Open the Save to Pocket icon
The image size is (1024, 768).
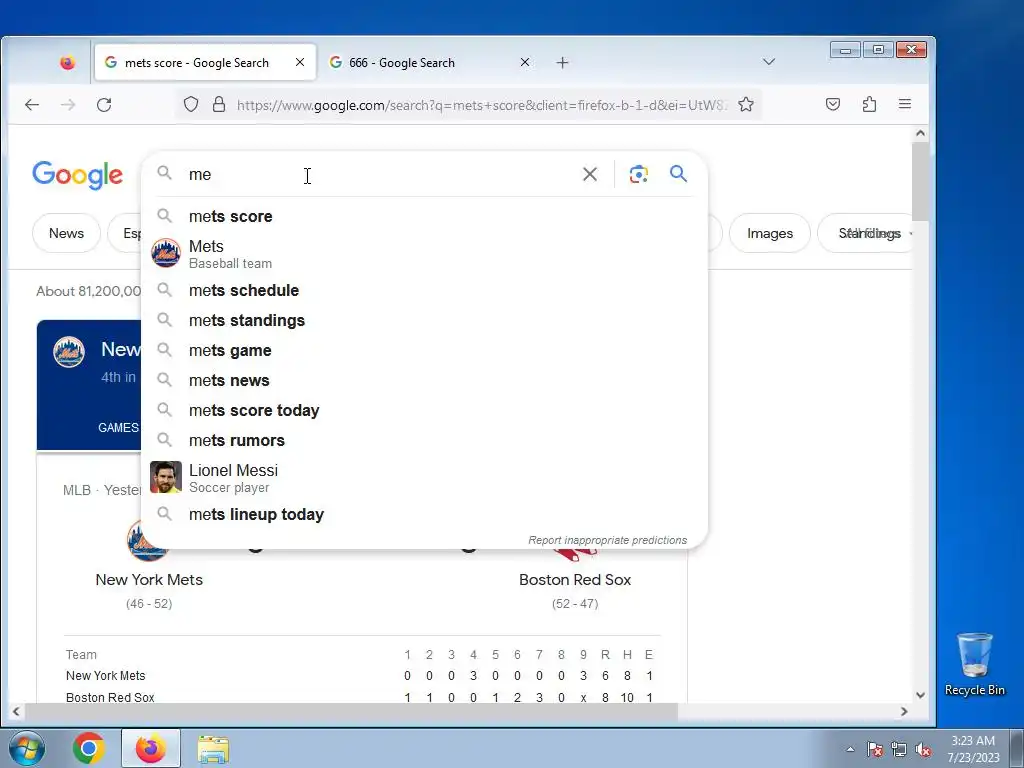833,104
